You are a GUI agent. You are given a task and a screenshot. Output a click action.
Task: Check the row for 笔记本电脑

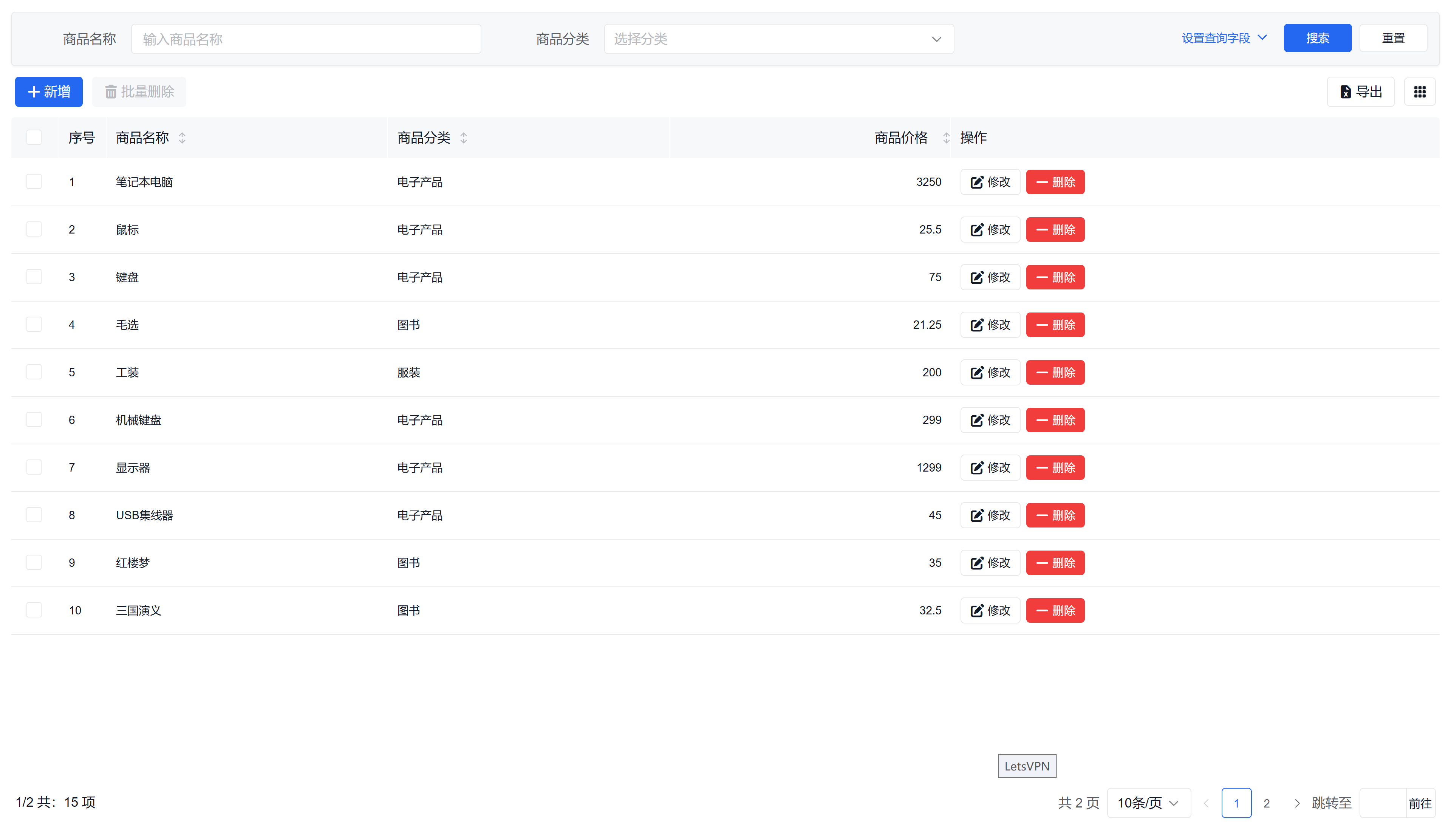coord(34,181)
